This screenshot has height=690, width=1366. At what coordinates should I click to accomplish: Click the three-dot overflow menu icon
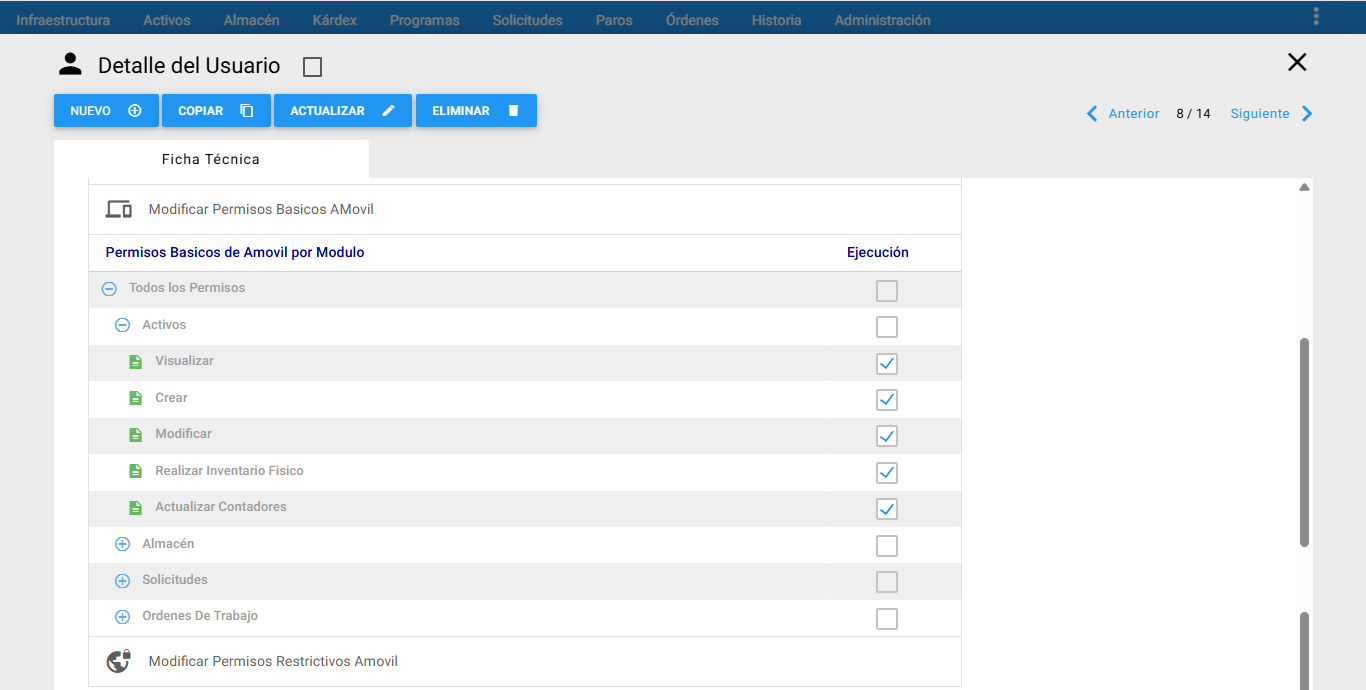pyautogui.click(x=1316, y=16)
